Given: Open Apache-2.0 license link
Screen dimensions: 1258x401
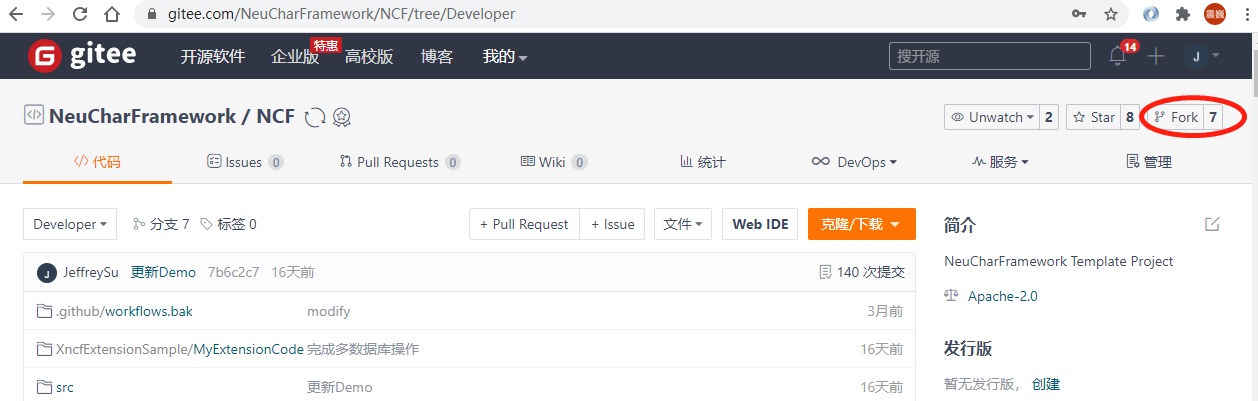Looking at the screenshot, I should [x=1003, y=296].
